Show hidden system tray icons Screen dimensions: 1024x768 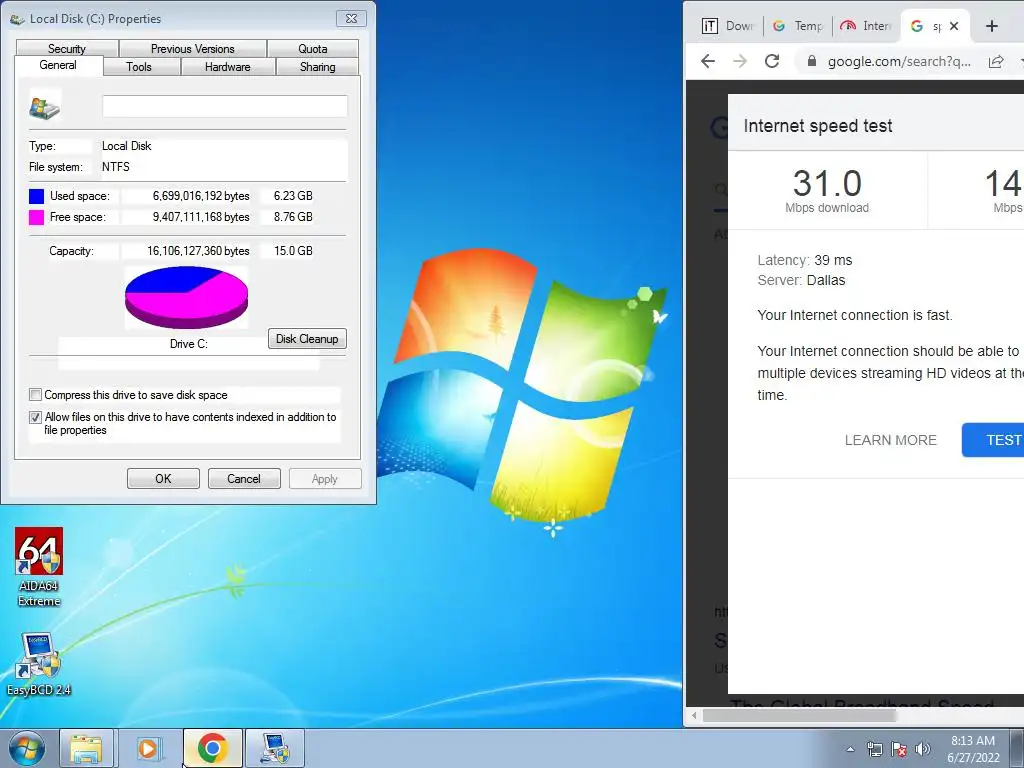pos(850,749)
